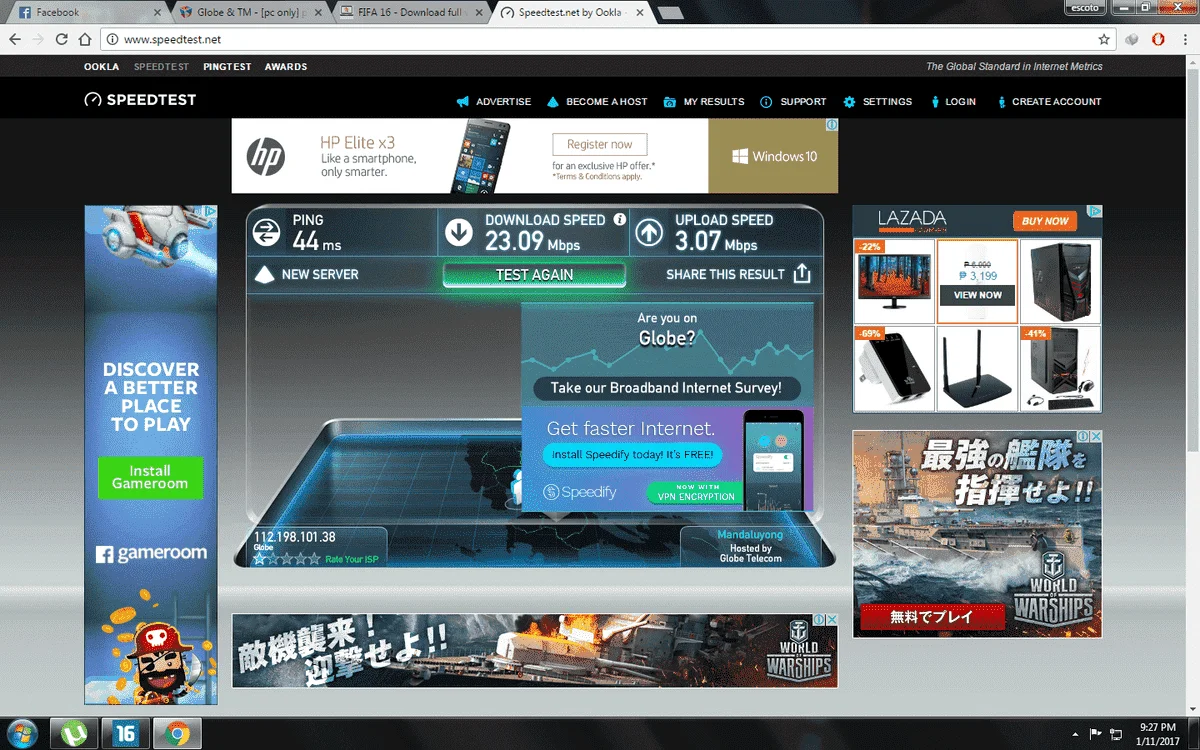Open the SUPPORT link
Screen dimensions: 1200x750
(793, 101)
